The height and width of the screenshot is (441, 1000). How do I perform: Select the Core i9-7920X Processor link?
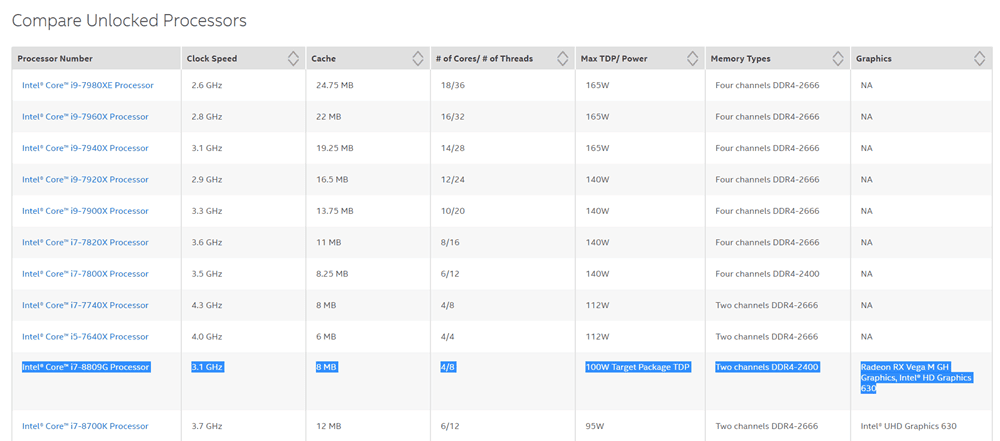(x=85, y=180)
